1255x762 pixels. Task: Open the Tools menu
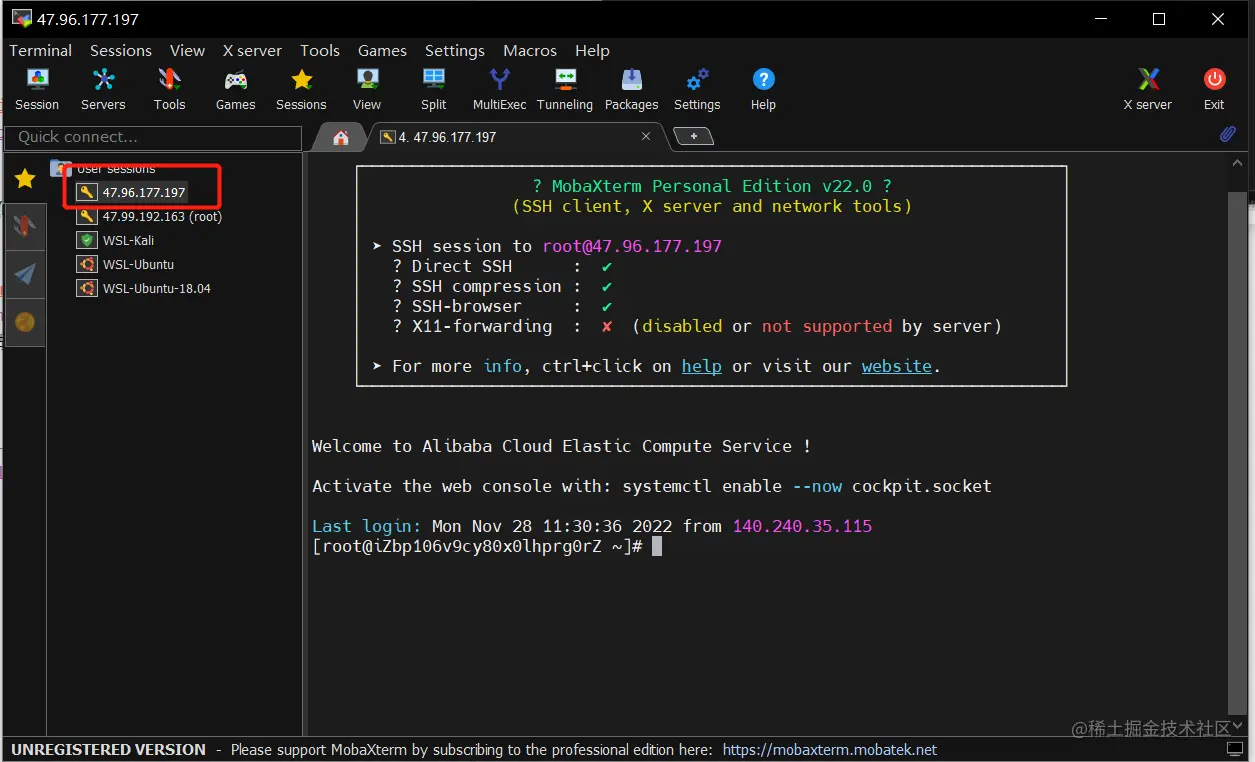click(x=320, y=50)
